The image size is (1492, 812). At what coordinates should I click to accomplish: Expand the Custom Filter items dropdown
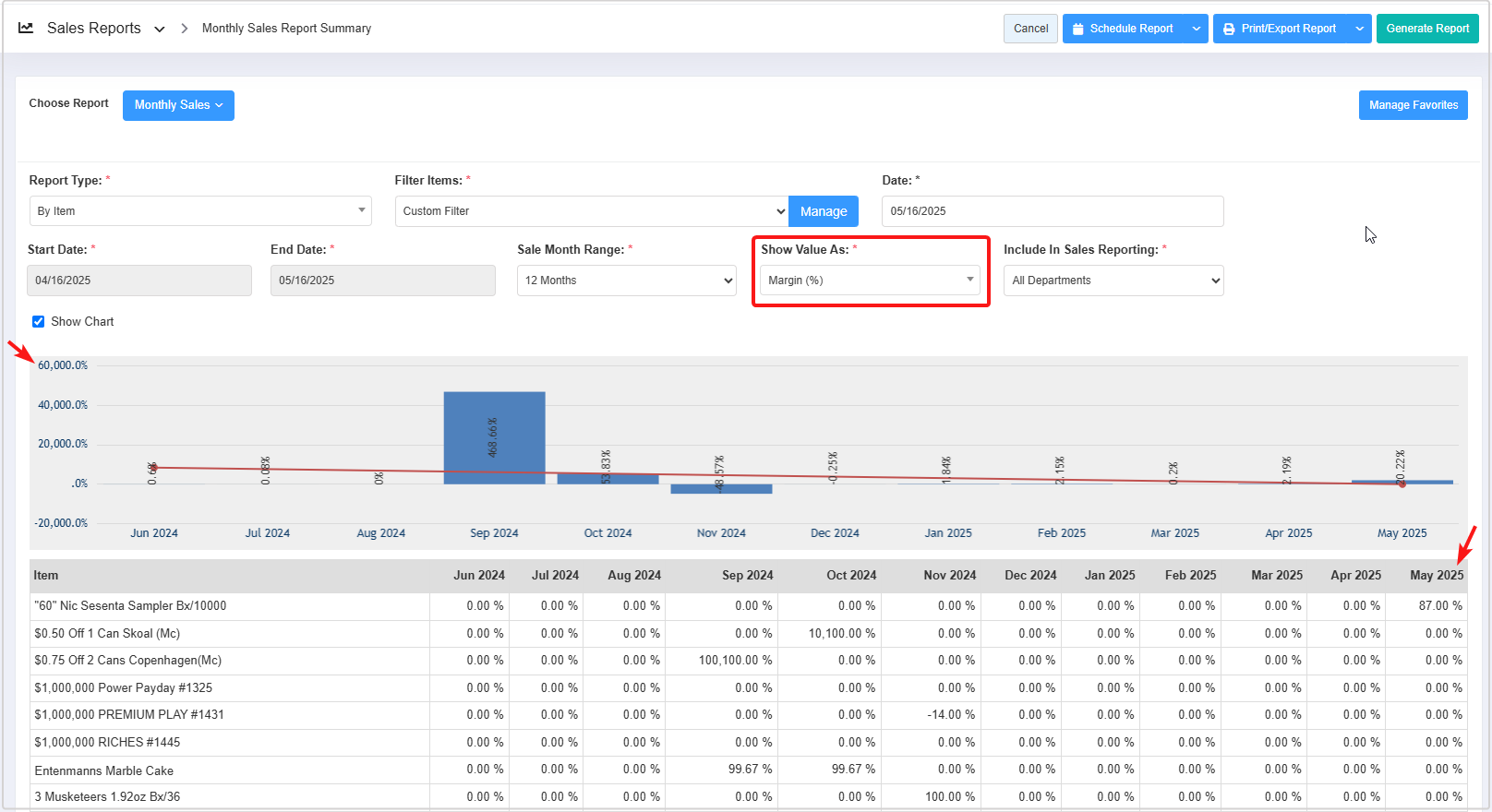[591, 211]
